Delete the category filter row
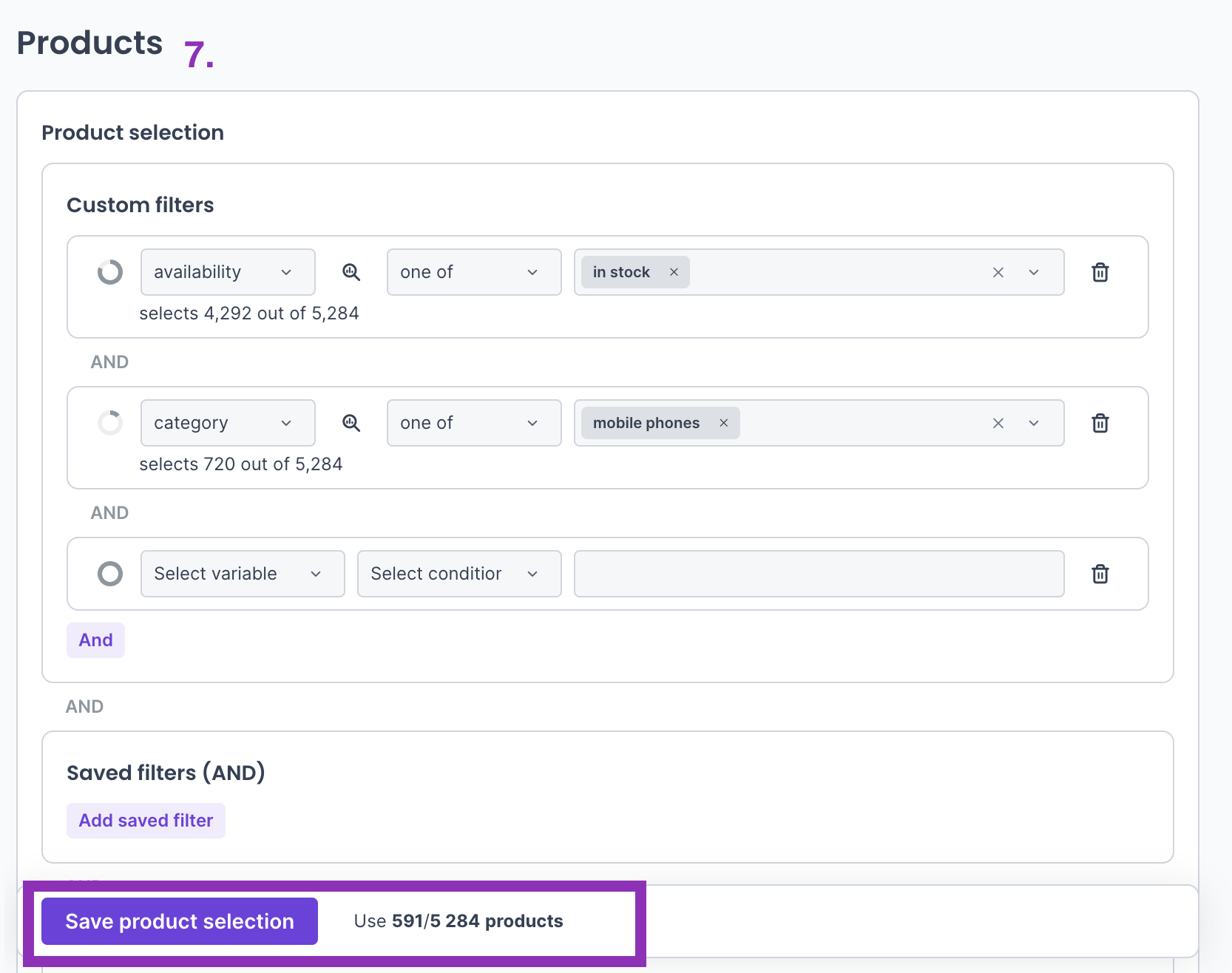The height and width of the screenshot is (973, 1232). tap(1100, 423)
